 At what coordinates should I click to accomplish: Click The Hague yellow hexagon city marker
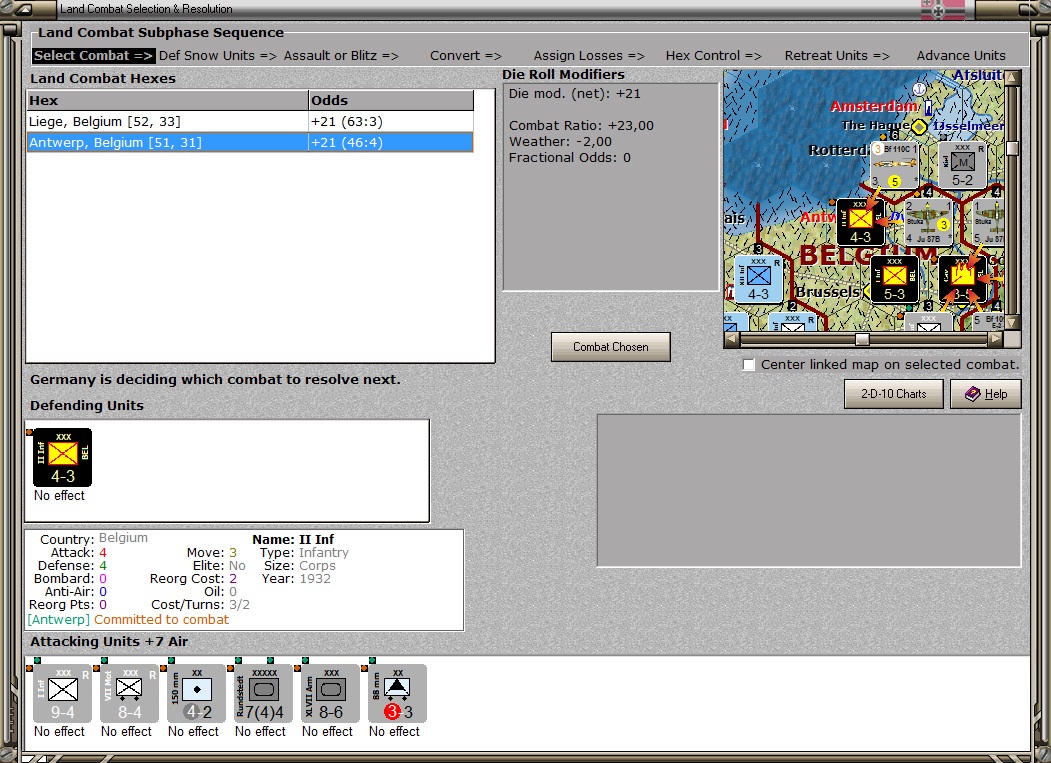click(x=920, y=126)
